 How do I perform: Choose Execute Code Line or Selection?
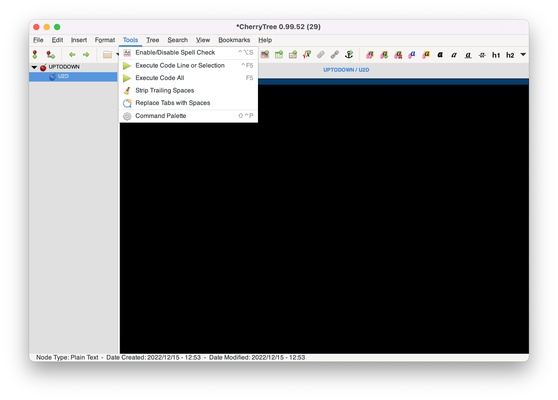pyautogui.click(x=188, y=65)
